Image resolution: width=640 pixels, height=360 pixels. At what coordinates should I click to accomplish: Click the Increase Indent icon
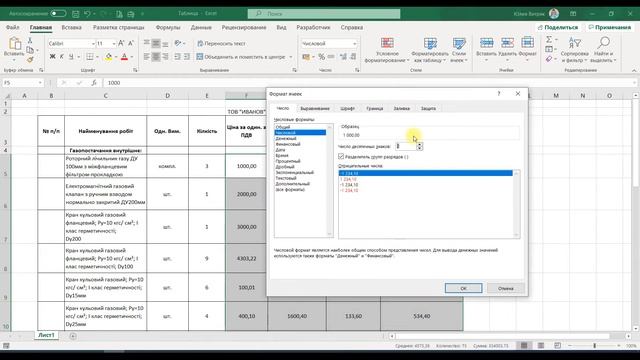pyautogui.click(x=187, y=57)
